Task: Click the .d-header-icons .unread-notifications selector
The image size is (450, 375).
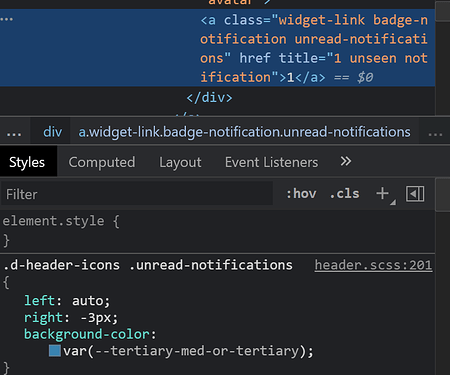Action: pos(148,265)
